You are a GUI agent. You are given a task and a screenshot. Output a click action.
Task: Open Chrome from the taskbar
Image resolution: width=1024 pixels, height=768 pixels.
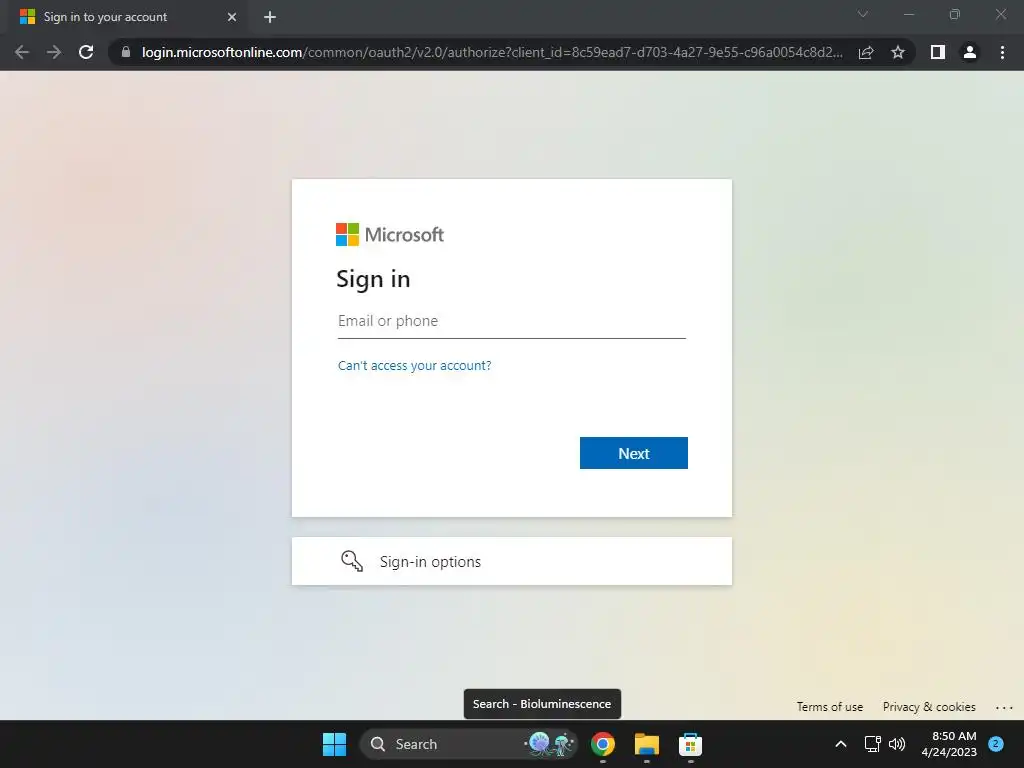click(x=603, y=744)
